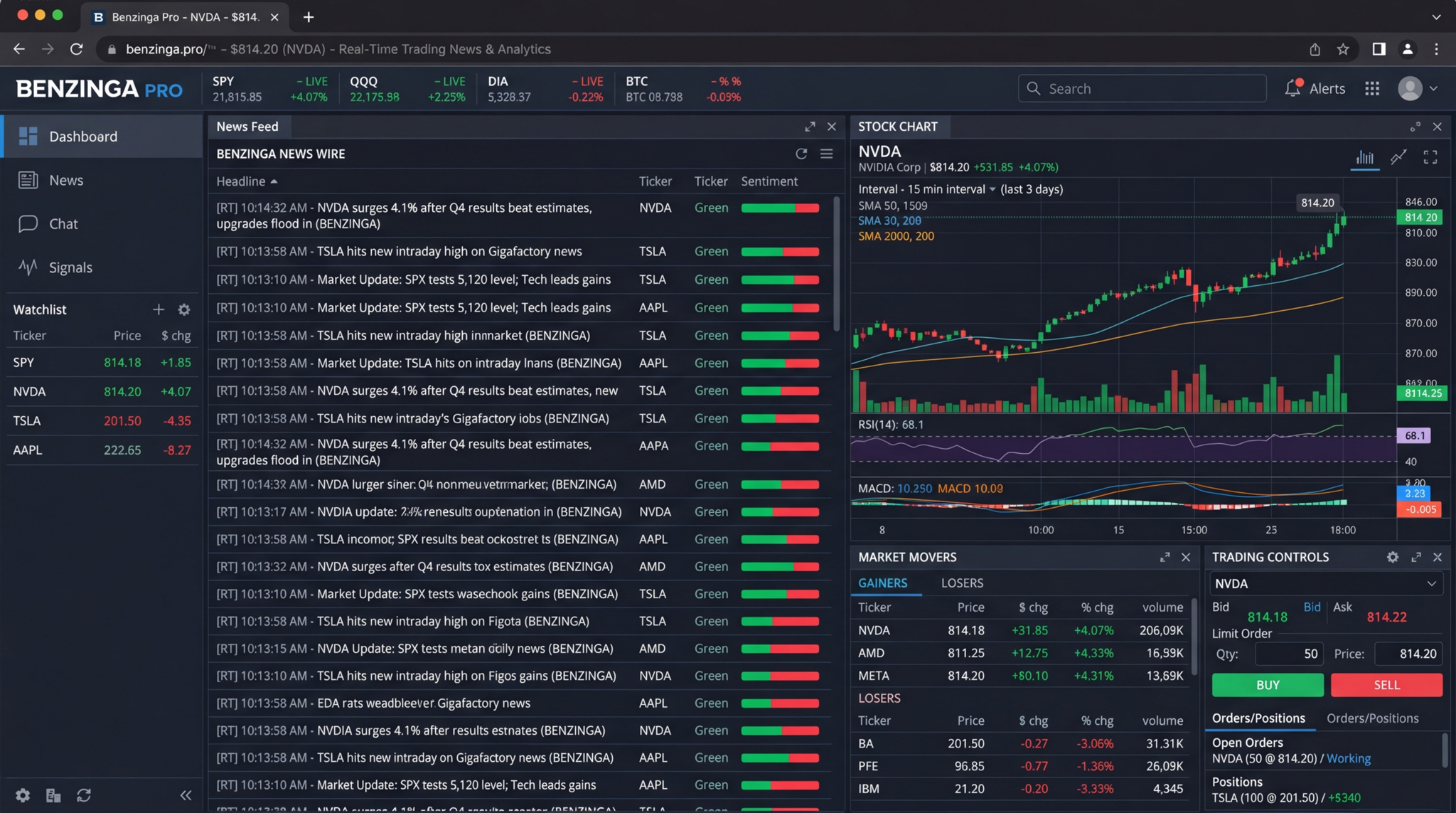Refresh the Benzinga News Wire feed
Viewport: 1456px width, 813px height.
(802, 153)
